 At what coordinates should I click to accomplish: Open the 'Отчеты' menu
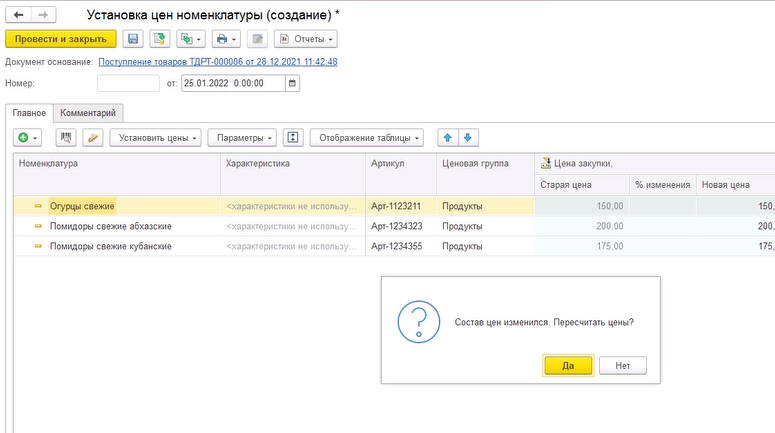pos(305,39)
